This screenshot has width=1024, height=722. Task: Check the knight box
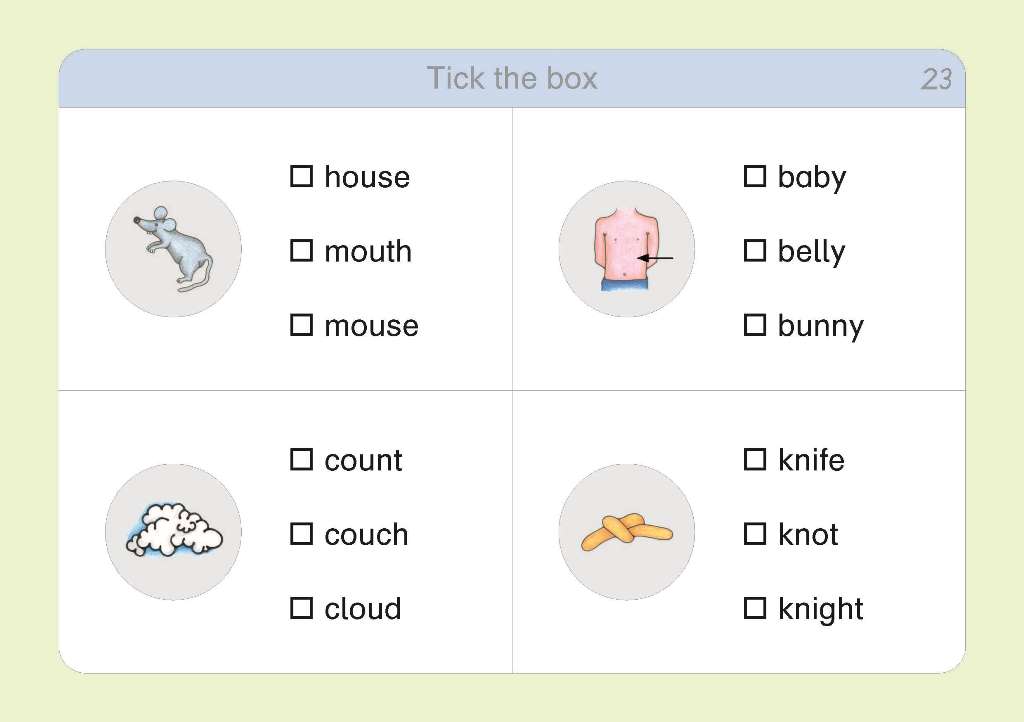click(755, 608)
